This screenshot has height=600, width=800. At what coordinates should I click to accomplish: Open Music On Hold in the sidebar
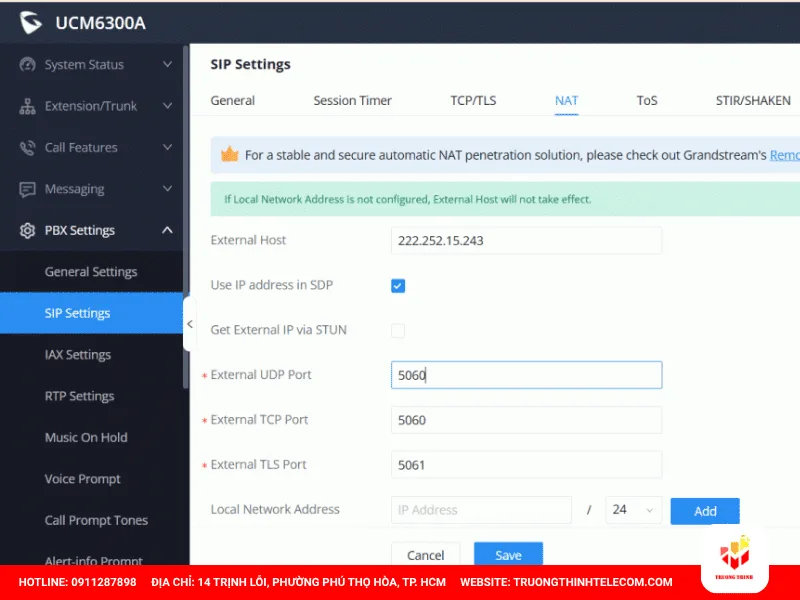pos(91,437)
